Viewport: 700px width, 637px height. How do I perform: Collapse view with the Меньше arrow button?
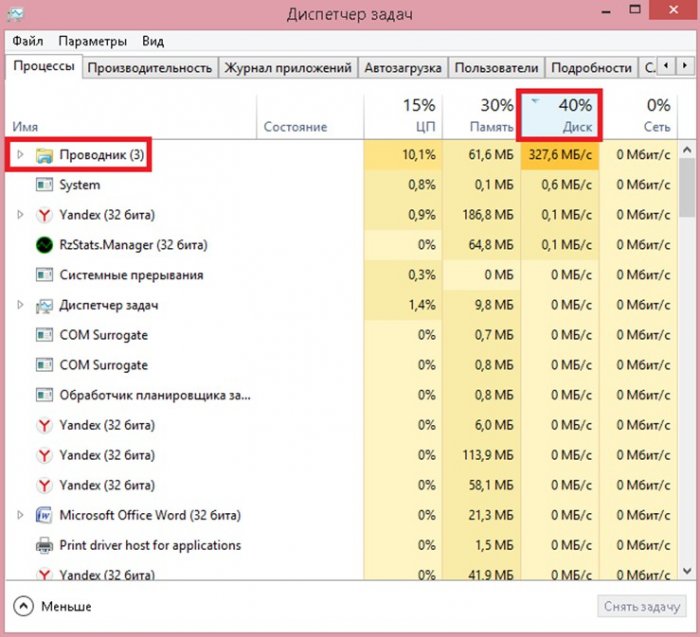[x=23, y=606]
